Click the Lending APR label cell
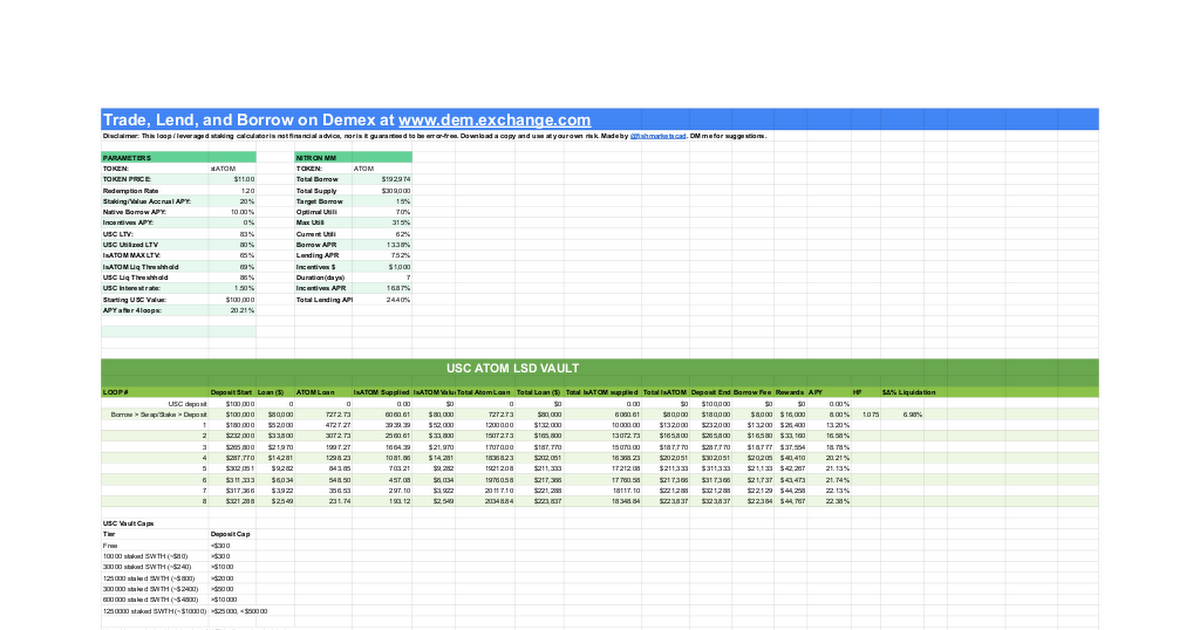The image size is (1200, 630). [324, 256]
